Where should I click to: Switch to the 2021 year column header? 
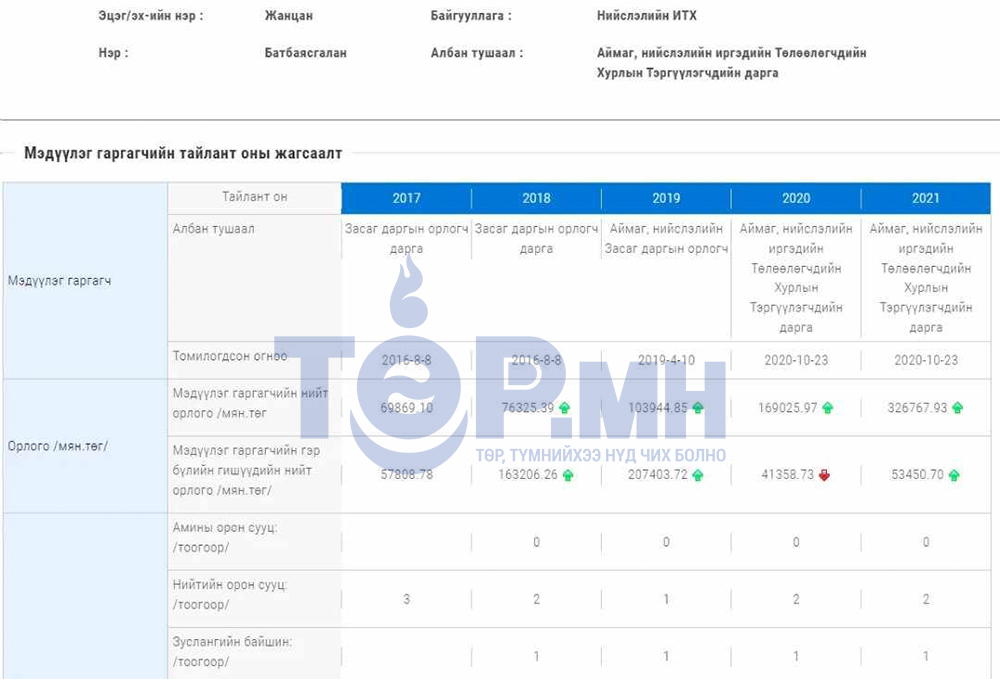click(x=926, y=198)
